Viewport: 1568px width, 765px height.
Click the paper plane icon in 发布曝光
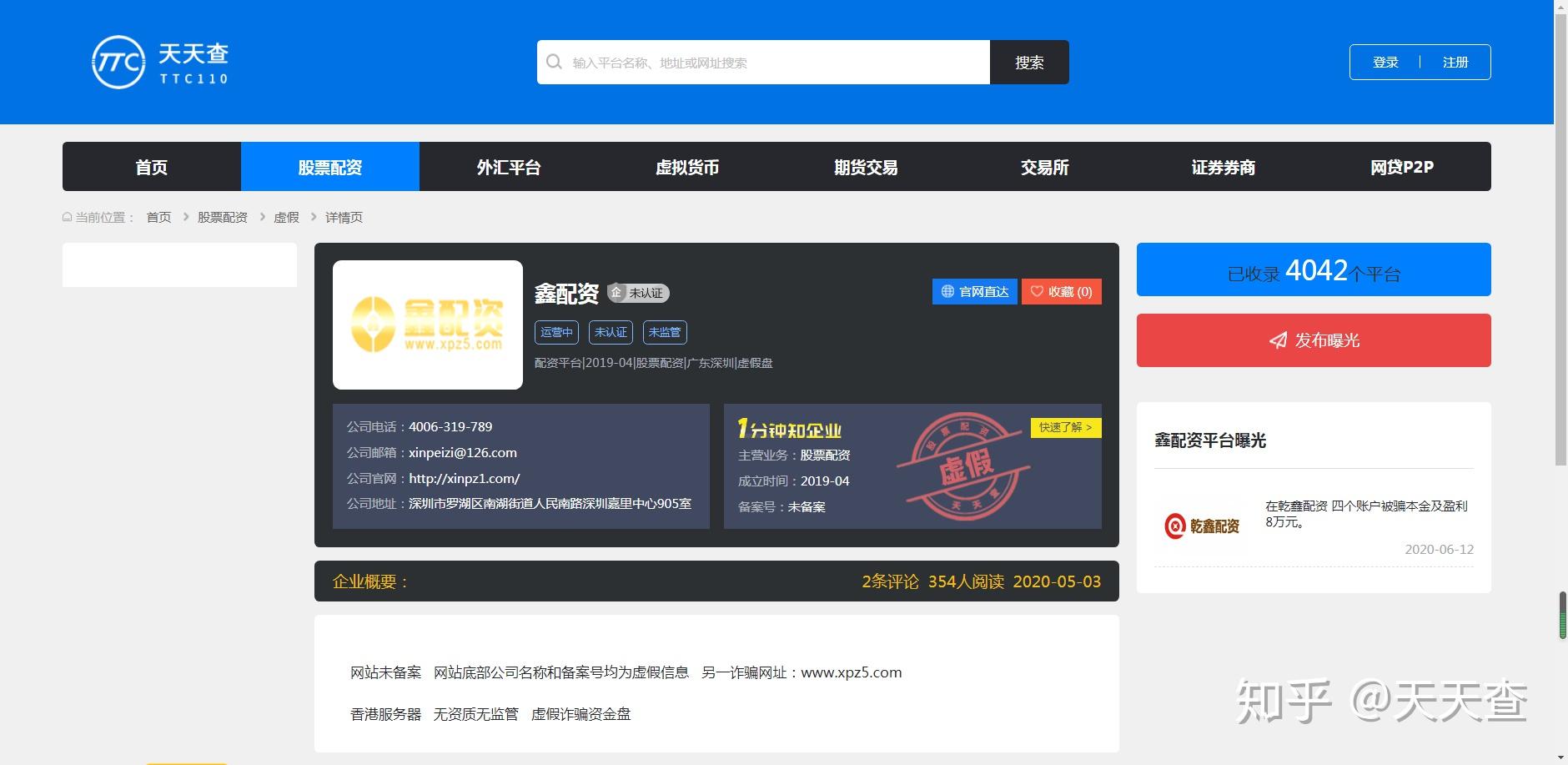(1278, 340)
